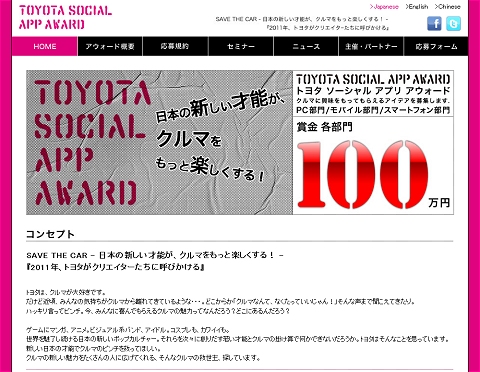The width and height of the screenshot is (480, 372).
Task: Click the コンセプト section heading
Action: [x=50, y=234]
